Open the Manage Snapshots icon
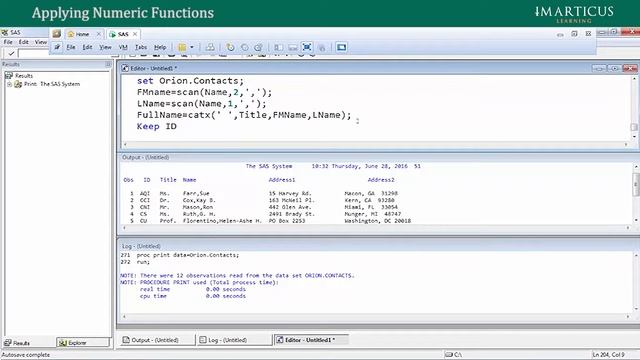This screenshot has height=360, width=640. pos(258,47)
